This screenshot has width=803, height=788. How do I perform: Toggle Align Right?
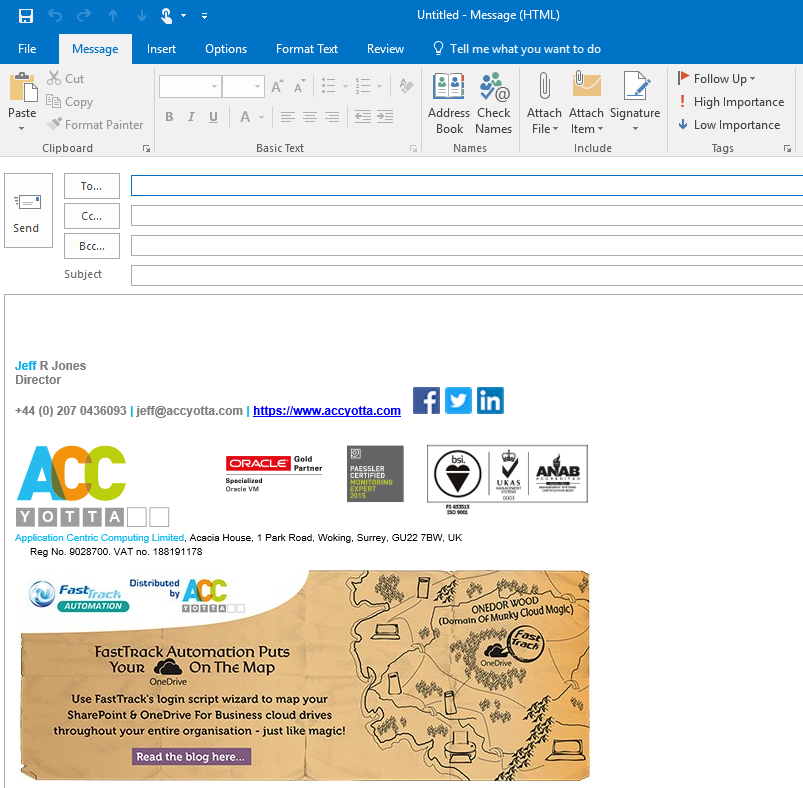click(332, 117)
